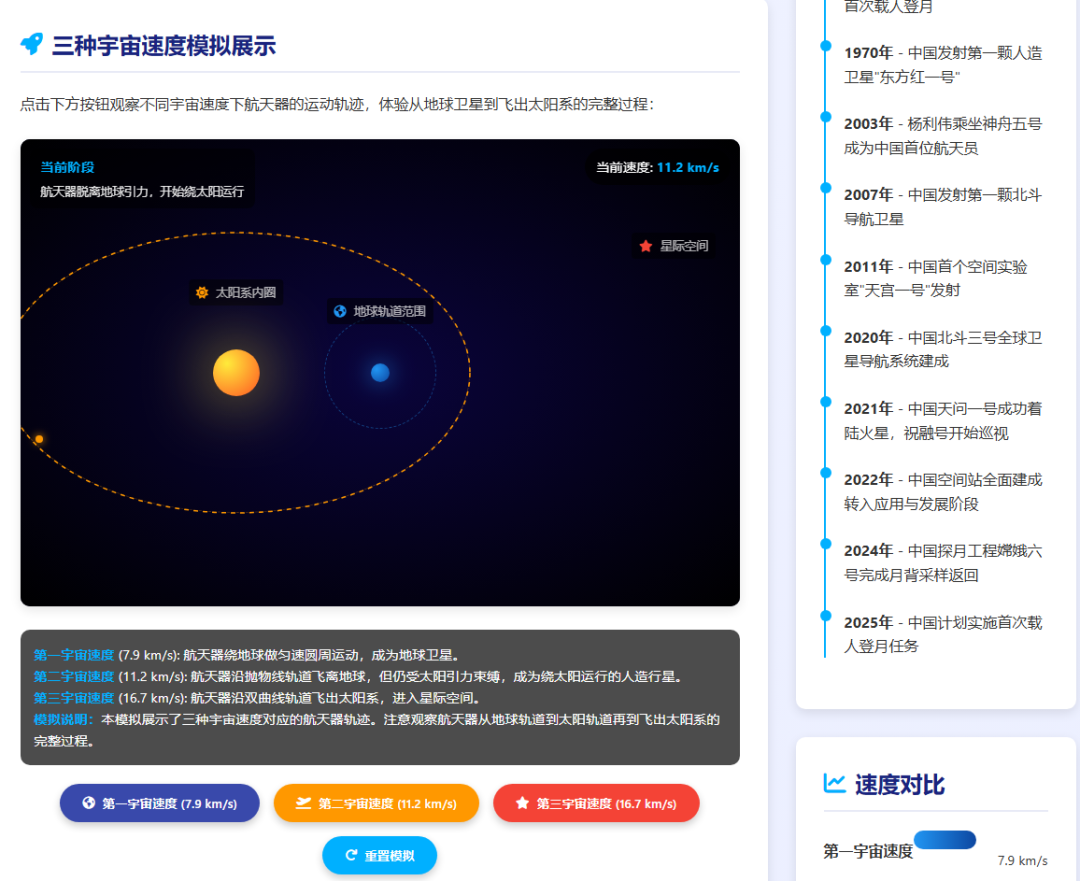Click the refresh icon on the 重置模拟 button
Image resolution: width=1080 pixels, height=881 pixels.
(351, 855)
